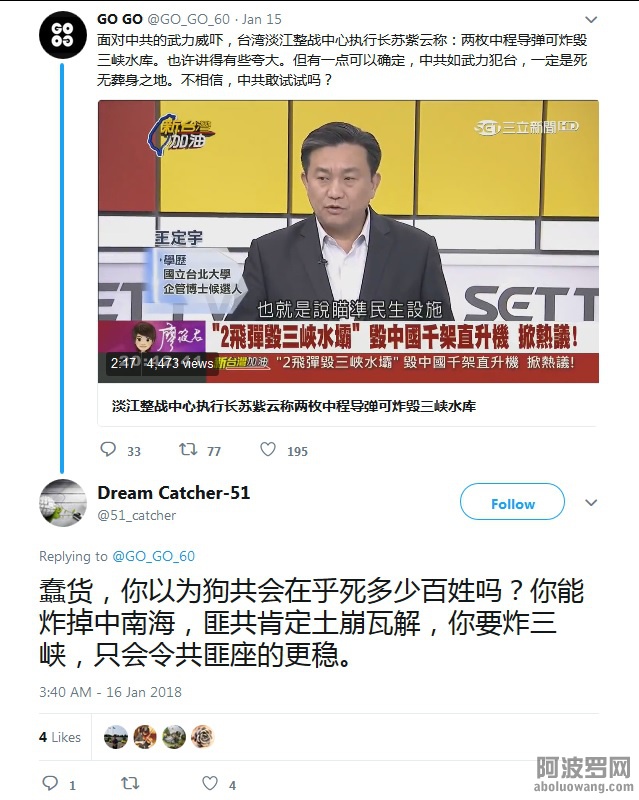The width and height of the screenshot is (639, 800).
Task: Open the video card title about 淡江整战中心
Action: (294, 406)
